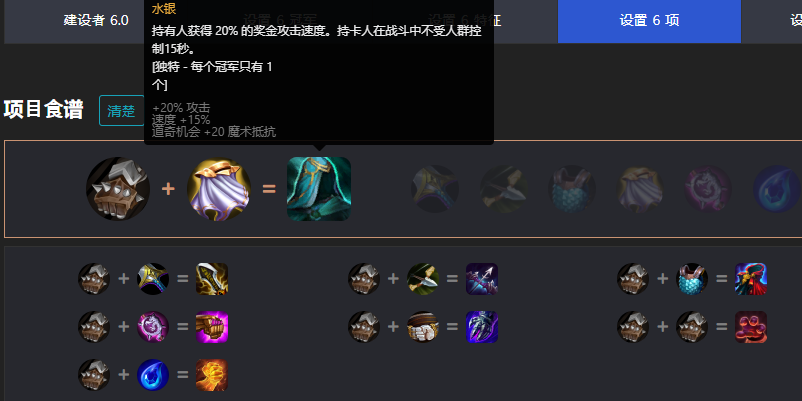Click the Thief's Gloves recipe result icon
The width and height of the screenshot is (802, 401).
[x=750, y=327]
